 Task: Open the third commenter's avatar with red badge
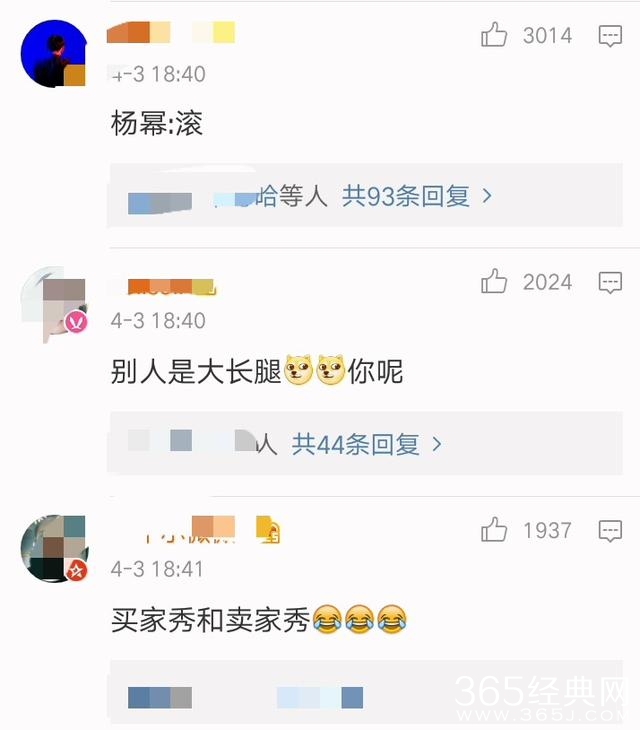pos(54,548)
